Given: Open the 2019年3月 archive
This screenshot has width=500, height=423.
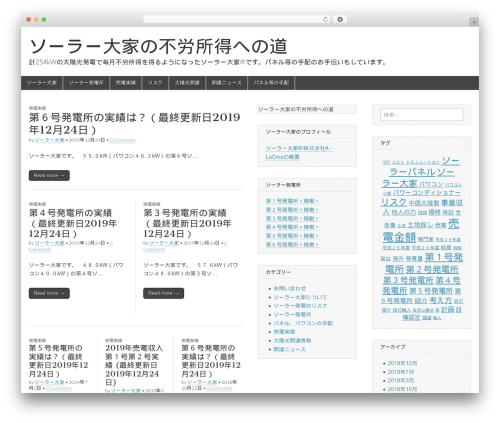Looking at the screenshot, I should (x=401, y=380).
